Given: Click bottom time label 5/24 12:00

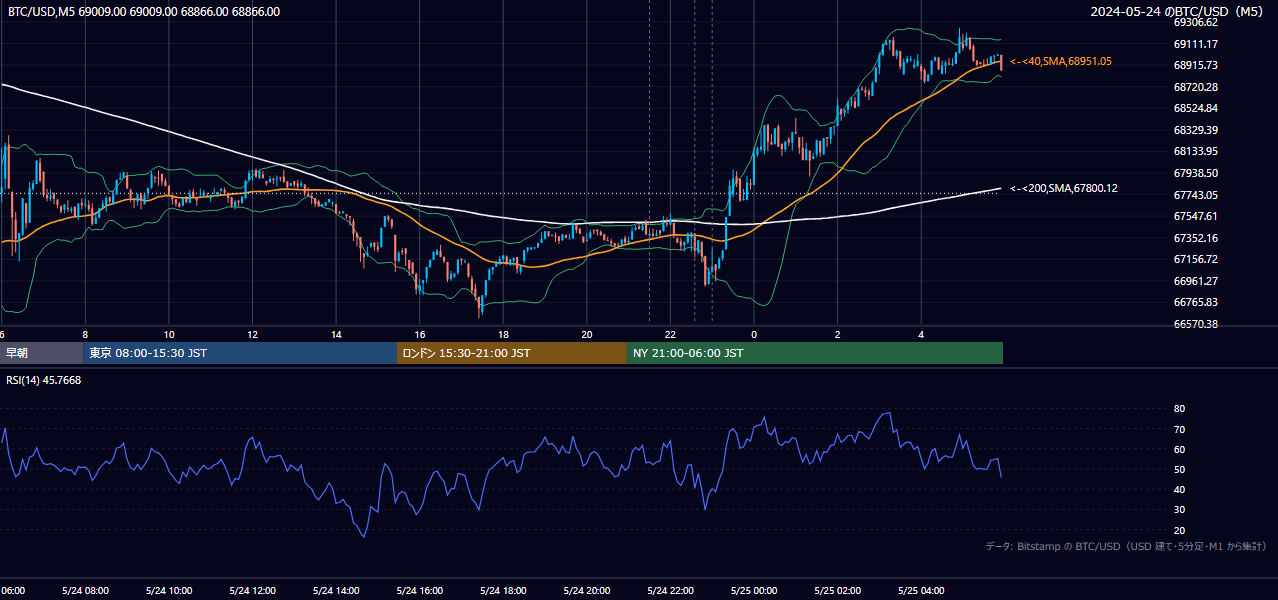Looking at the screenshot, I should pos(253,590).
